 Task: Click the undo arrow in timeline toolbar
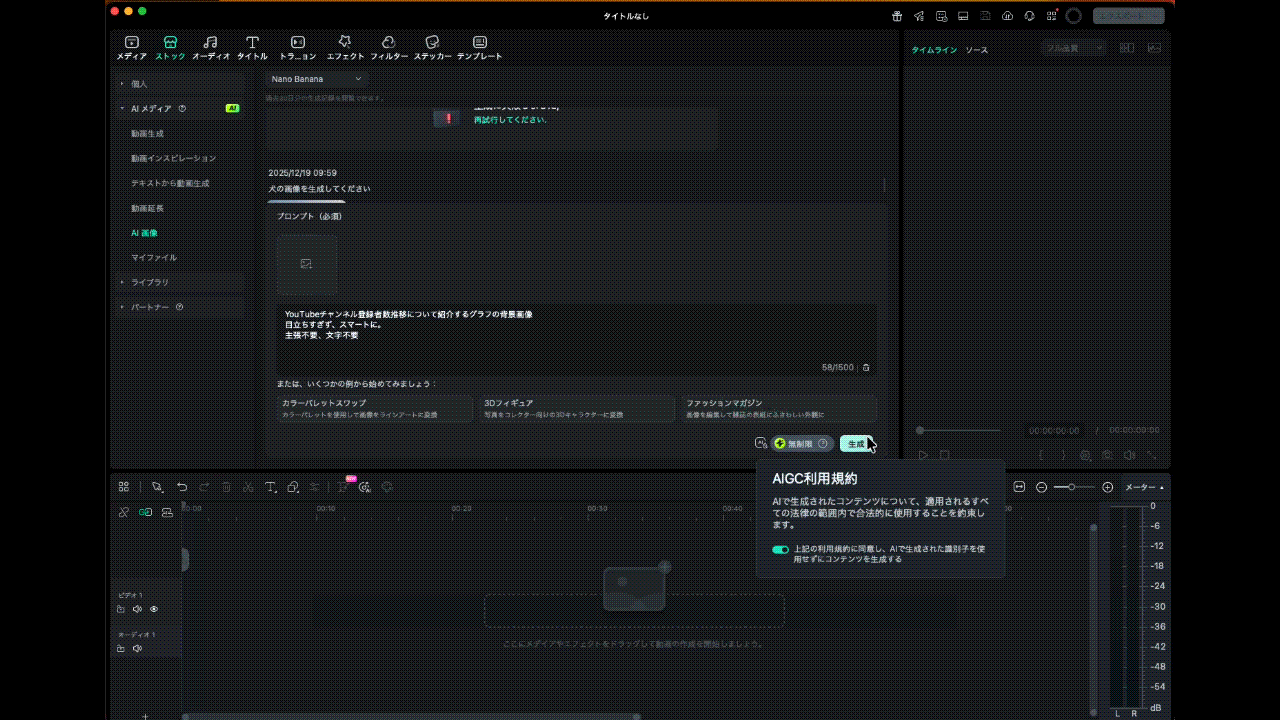pyautogui.click(x=182, y=487)
